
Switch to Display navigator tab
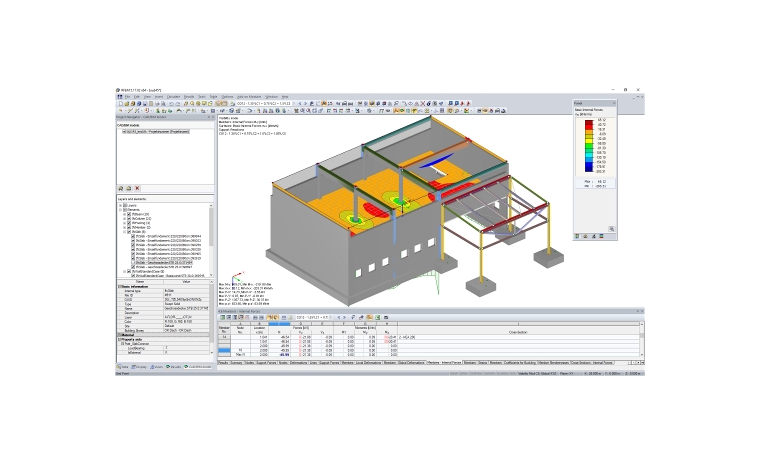(140, 367)
